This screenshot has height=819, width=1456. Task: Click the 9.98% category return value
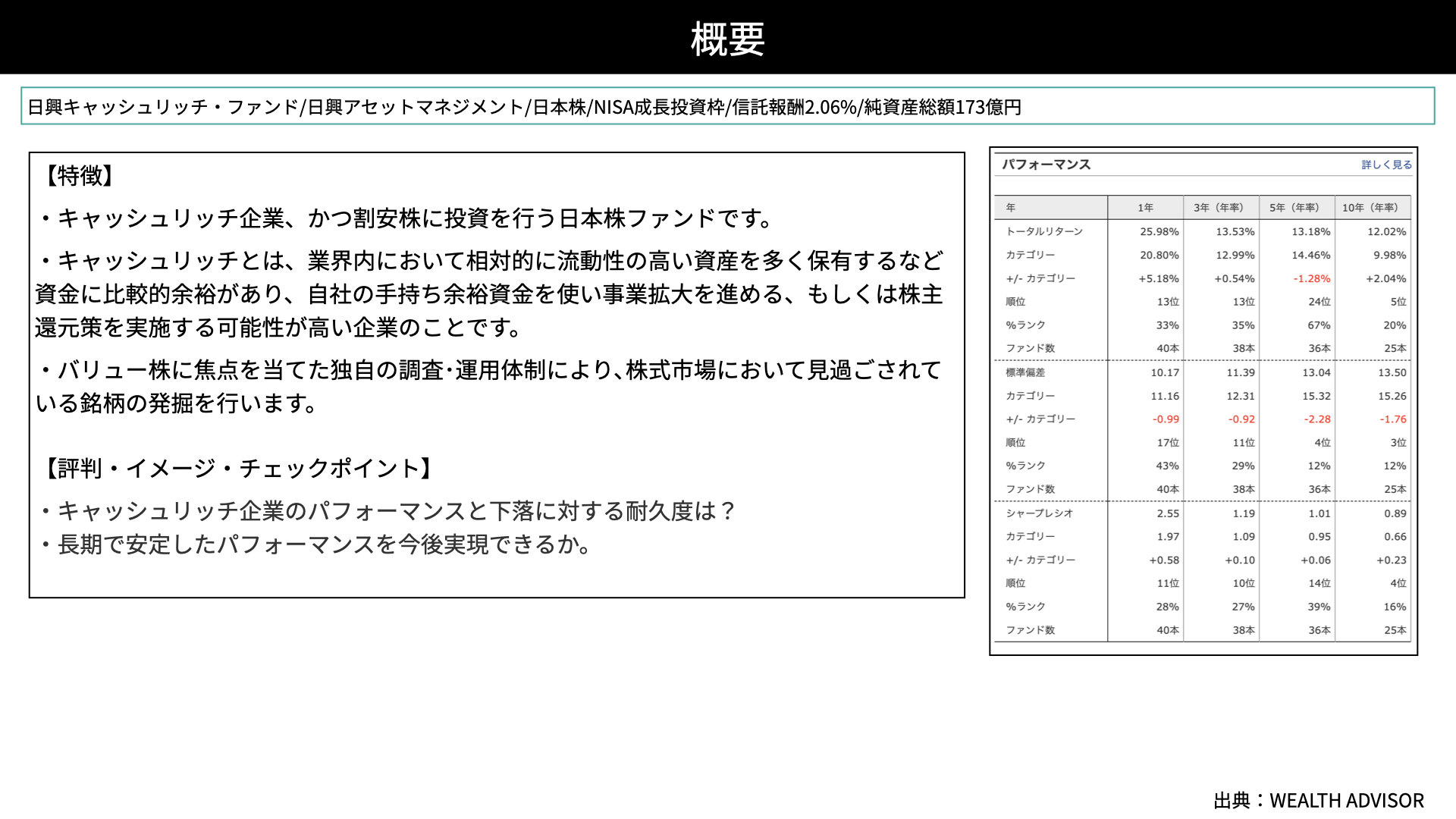point(1390,255)
